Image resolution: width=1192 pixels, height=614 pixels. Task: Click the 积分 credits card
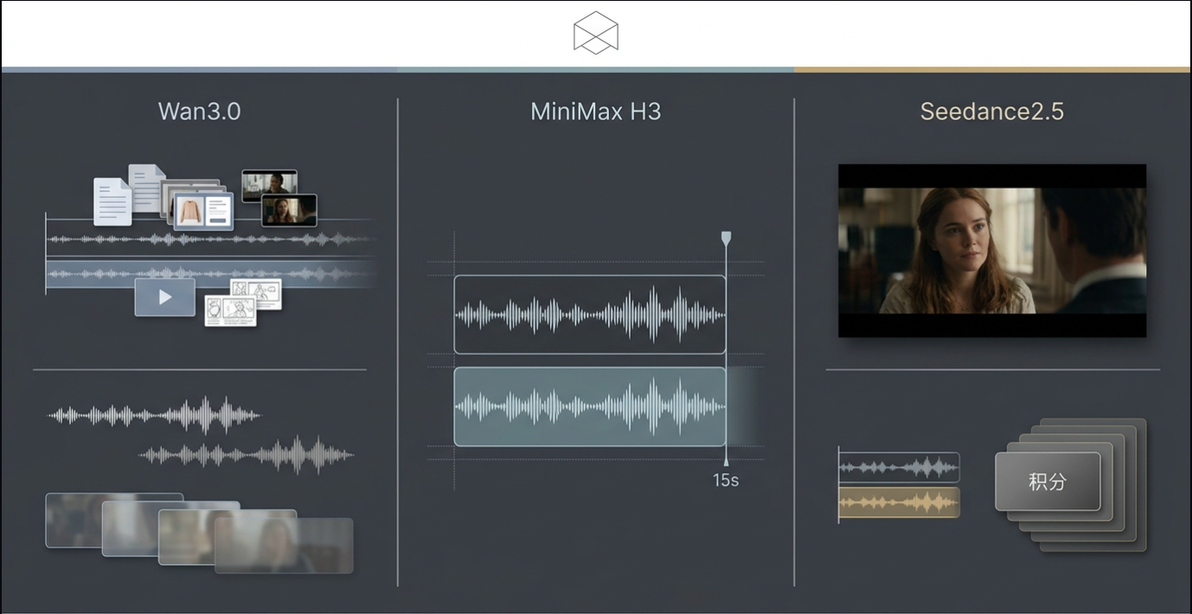pyautogui.click(x=1048, y=481)
